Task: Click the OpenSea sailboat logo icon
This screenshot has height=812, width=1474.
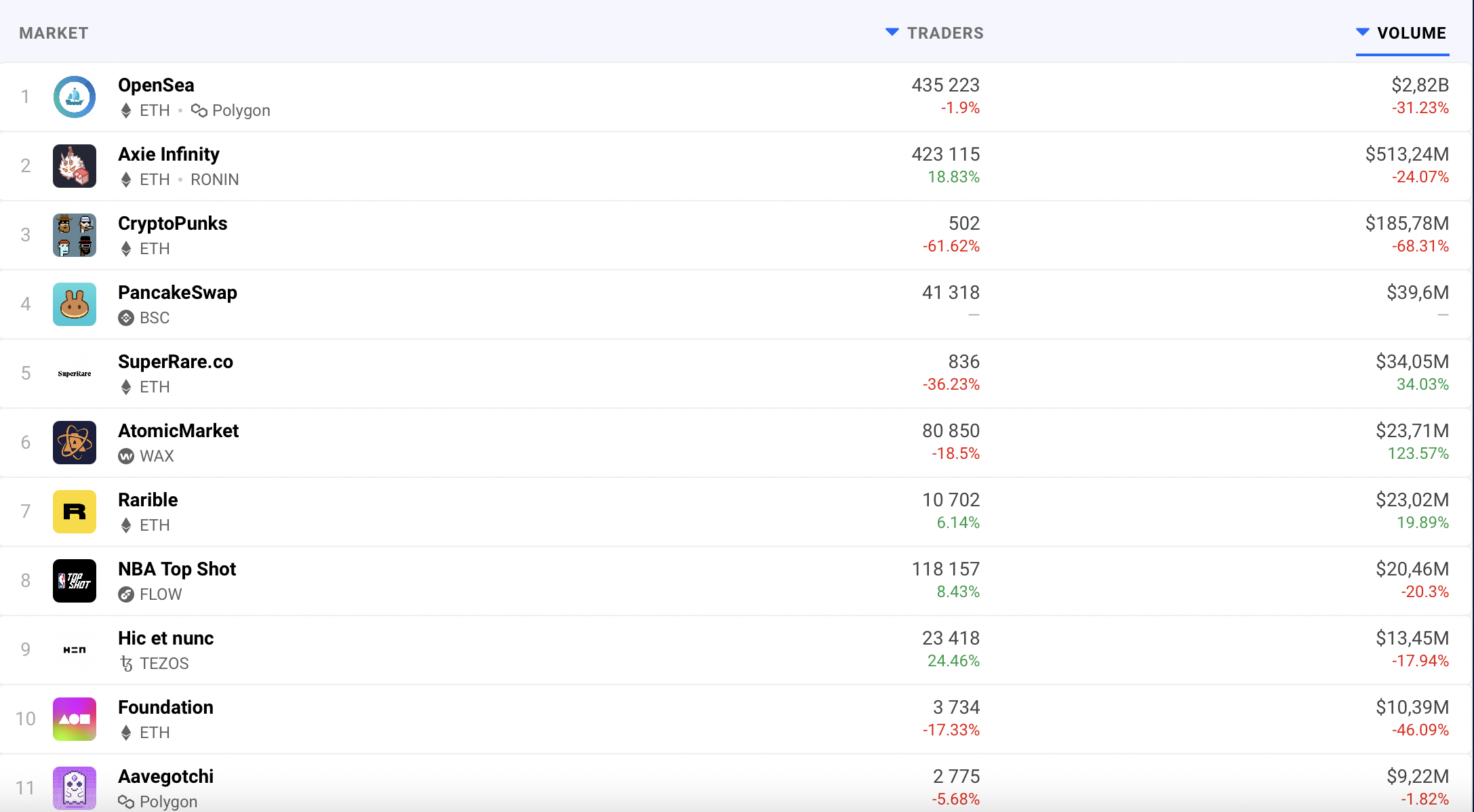Action: (x=75, y=97)
